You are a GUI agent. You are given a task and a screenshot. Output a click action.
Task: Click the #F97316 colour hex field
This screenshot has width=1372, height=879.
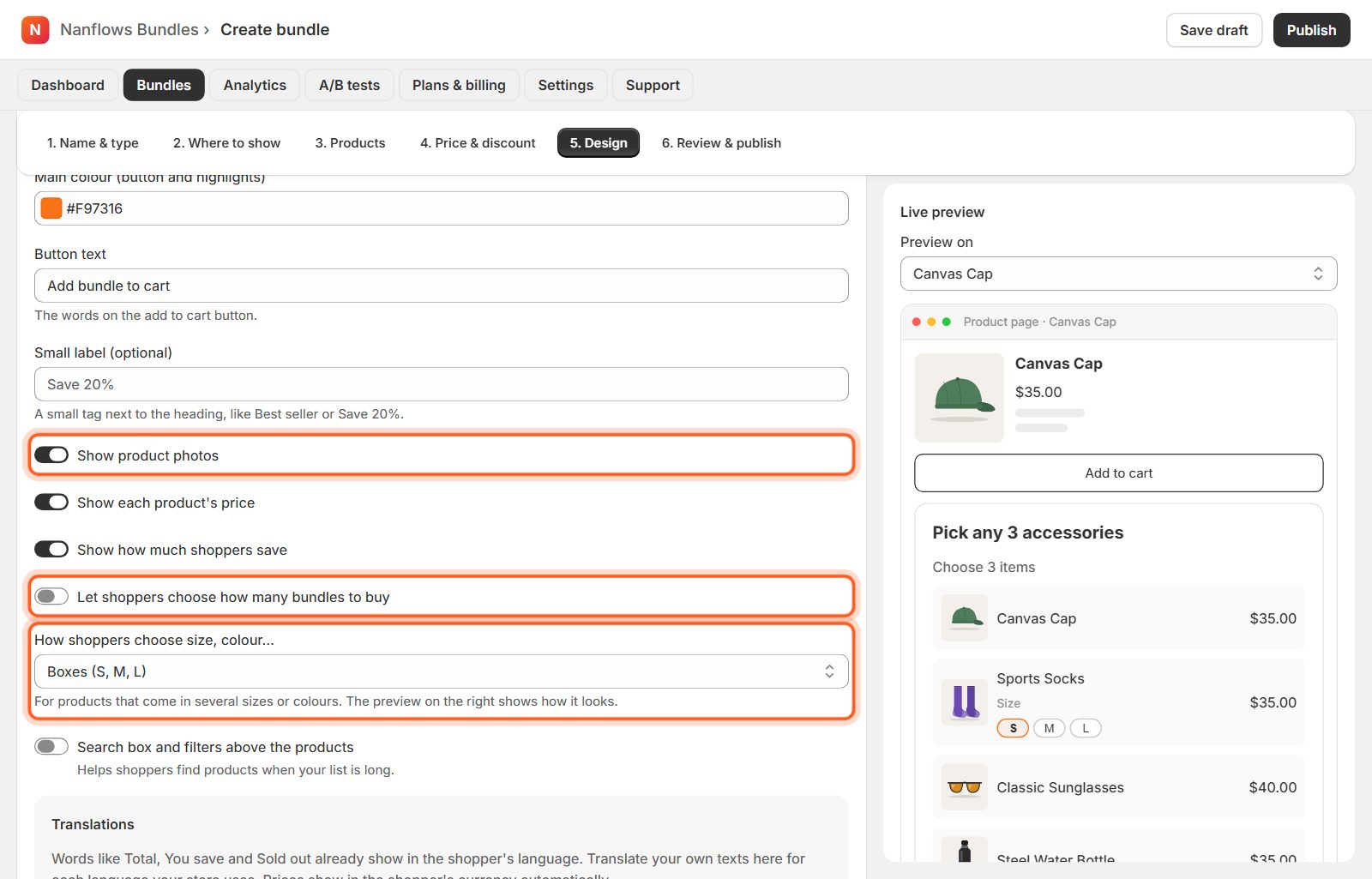tap(442, 208)
